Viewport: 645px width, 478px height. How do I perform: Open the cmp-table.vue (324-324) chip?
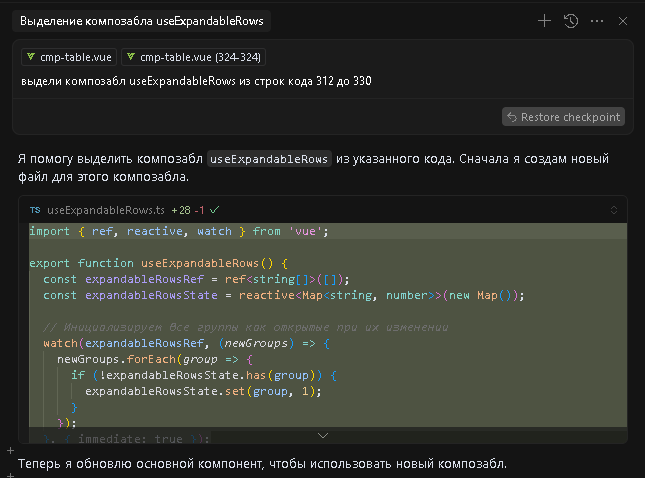193,57
